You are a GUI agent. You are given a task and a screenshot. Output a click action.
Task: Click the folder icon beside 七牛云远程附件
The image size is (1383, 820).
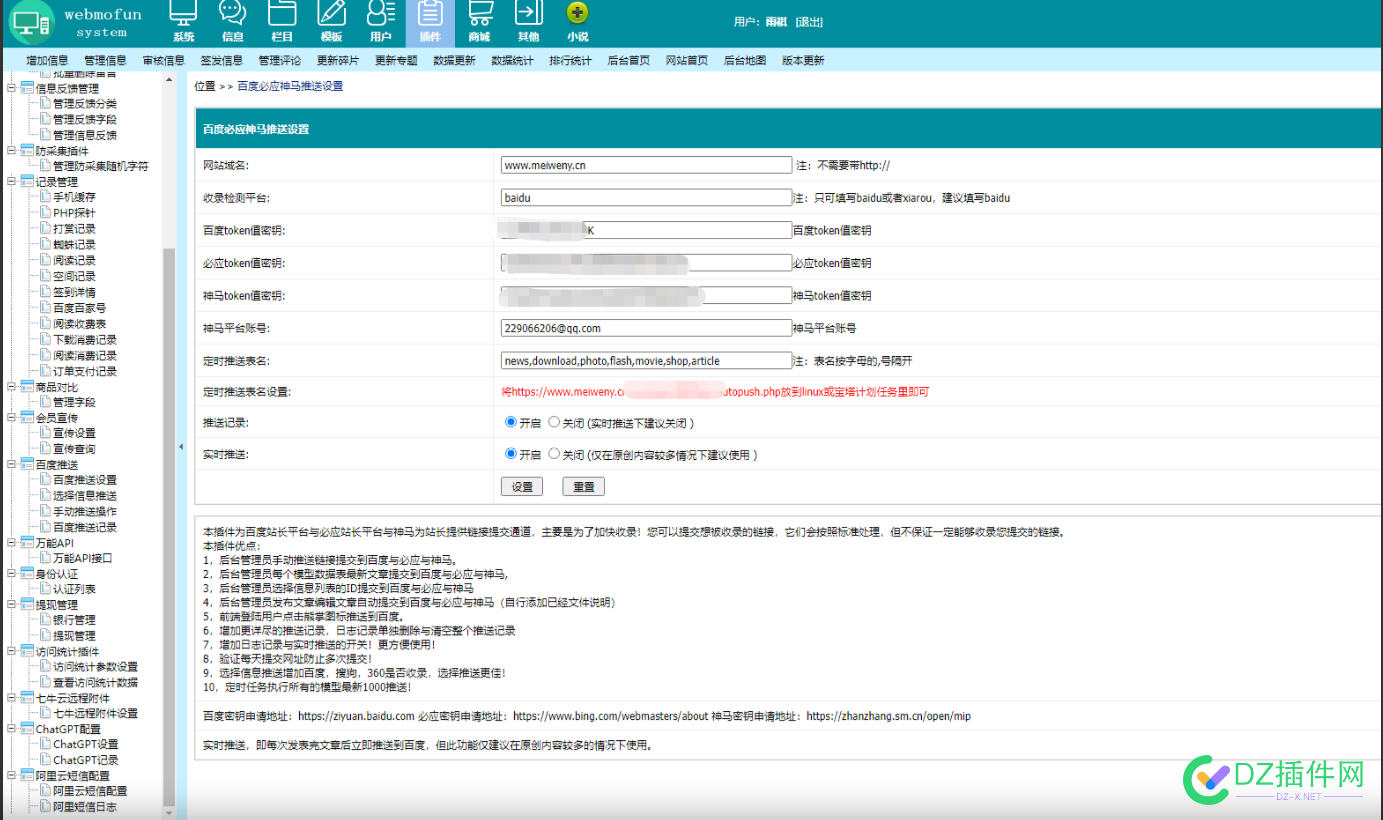27,698
